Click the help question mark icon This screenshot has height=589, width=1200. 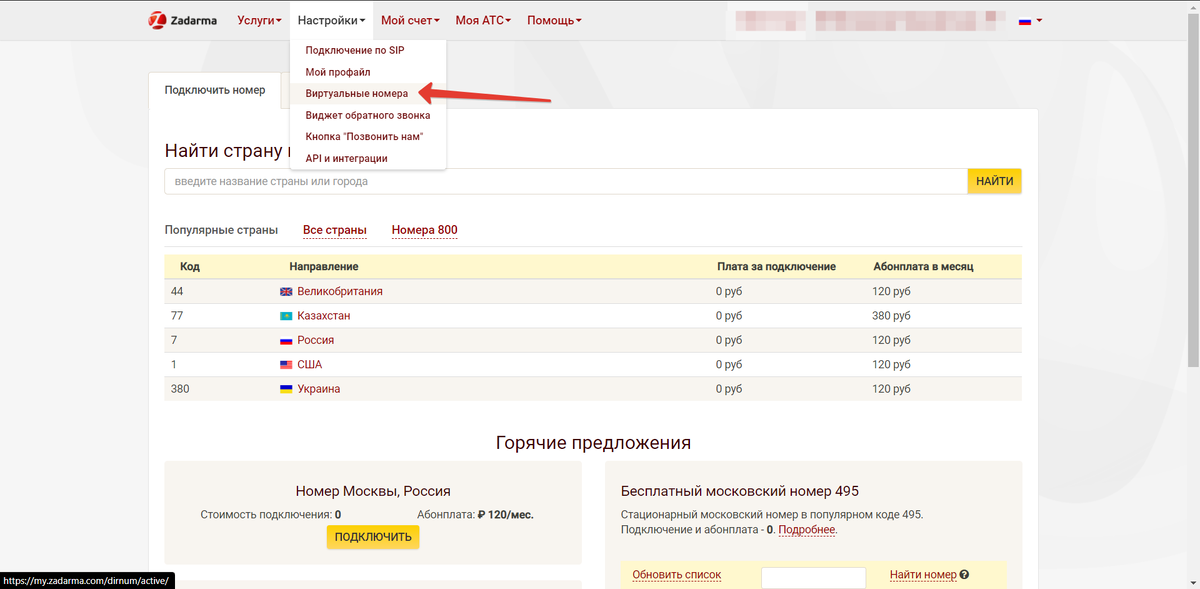965,575
